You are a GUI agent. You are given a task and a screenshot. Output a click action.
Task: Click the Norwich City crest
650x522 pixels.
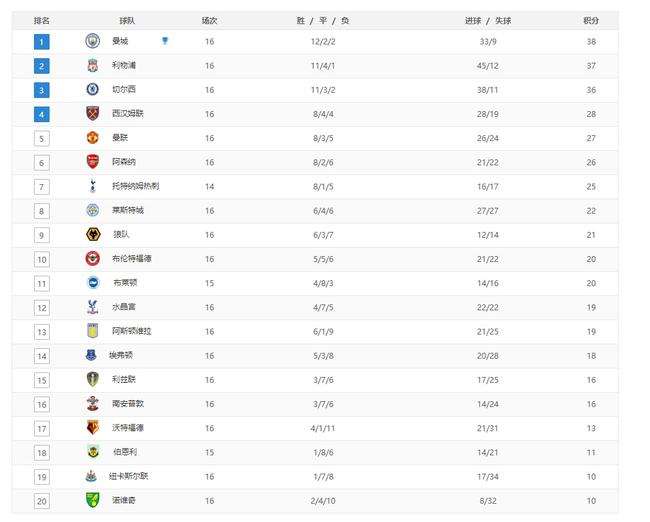92,500
